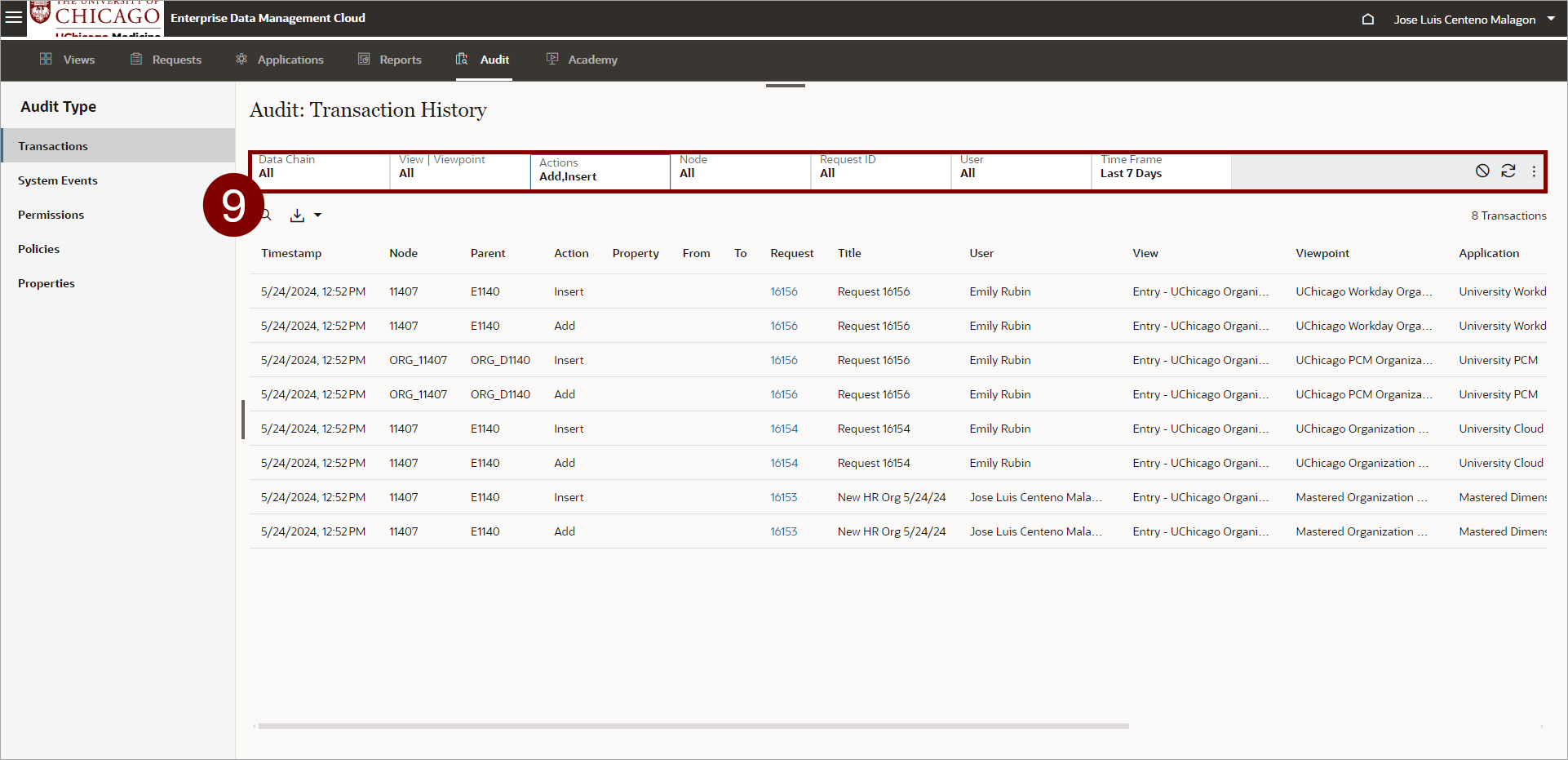Select System Events audit type

point(58,180)
